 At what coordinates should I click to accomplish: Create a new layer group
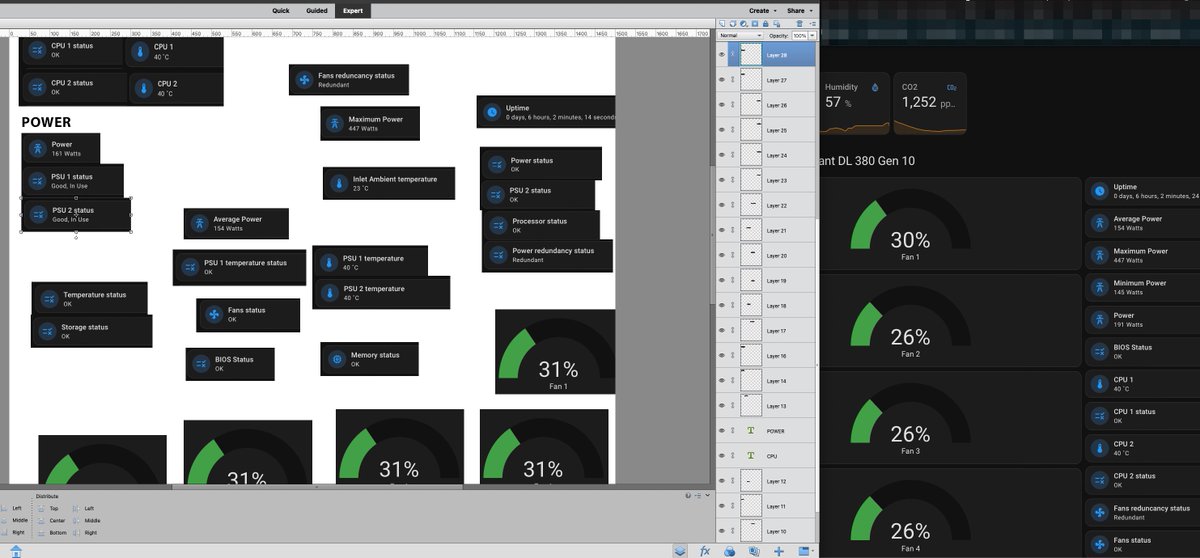pyautogui.click(x=733, y=23)
